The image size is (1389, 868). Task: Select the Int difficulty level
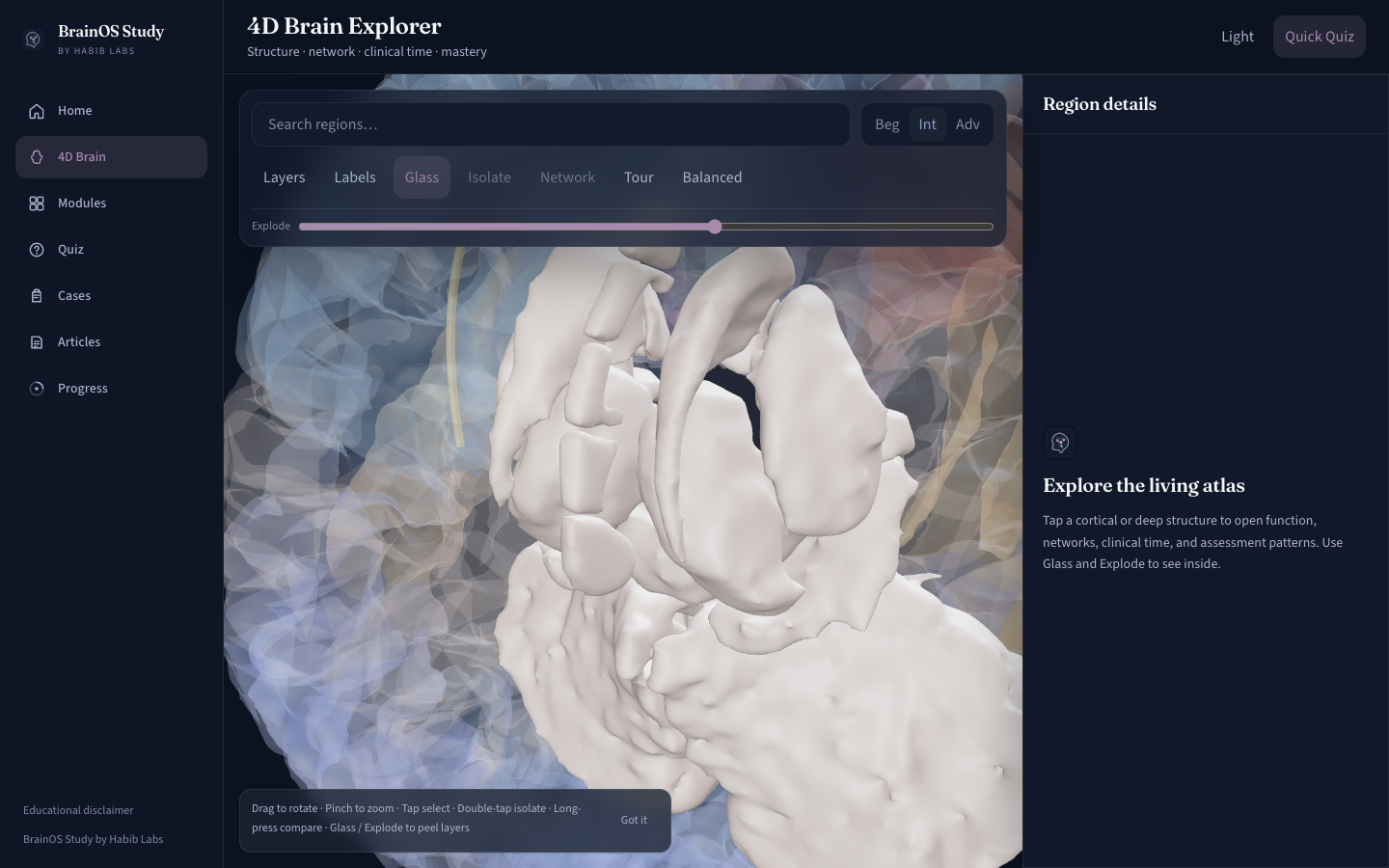tap(927, 124)
